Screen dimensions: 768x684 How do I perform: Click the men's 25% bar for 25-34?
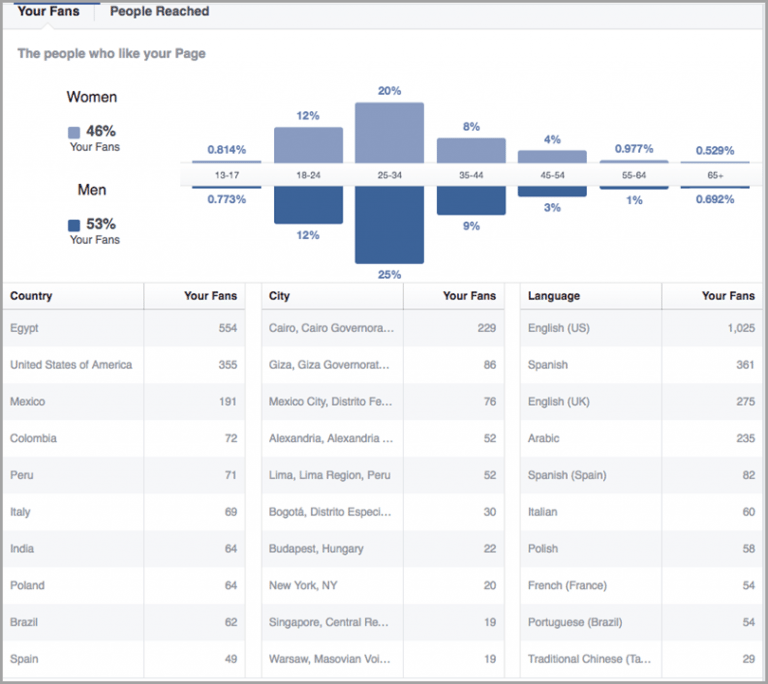389,225
